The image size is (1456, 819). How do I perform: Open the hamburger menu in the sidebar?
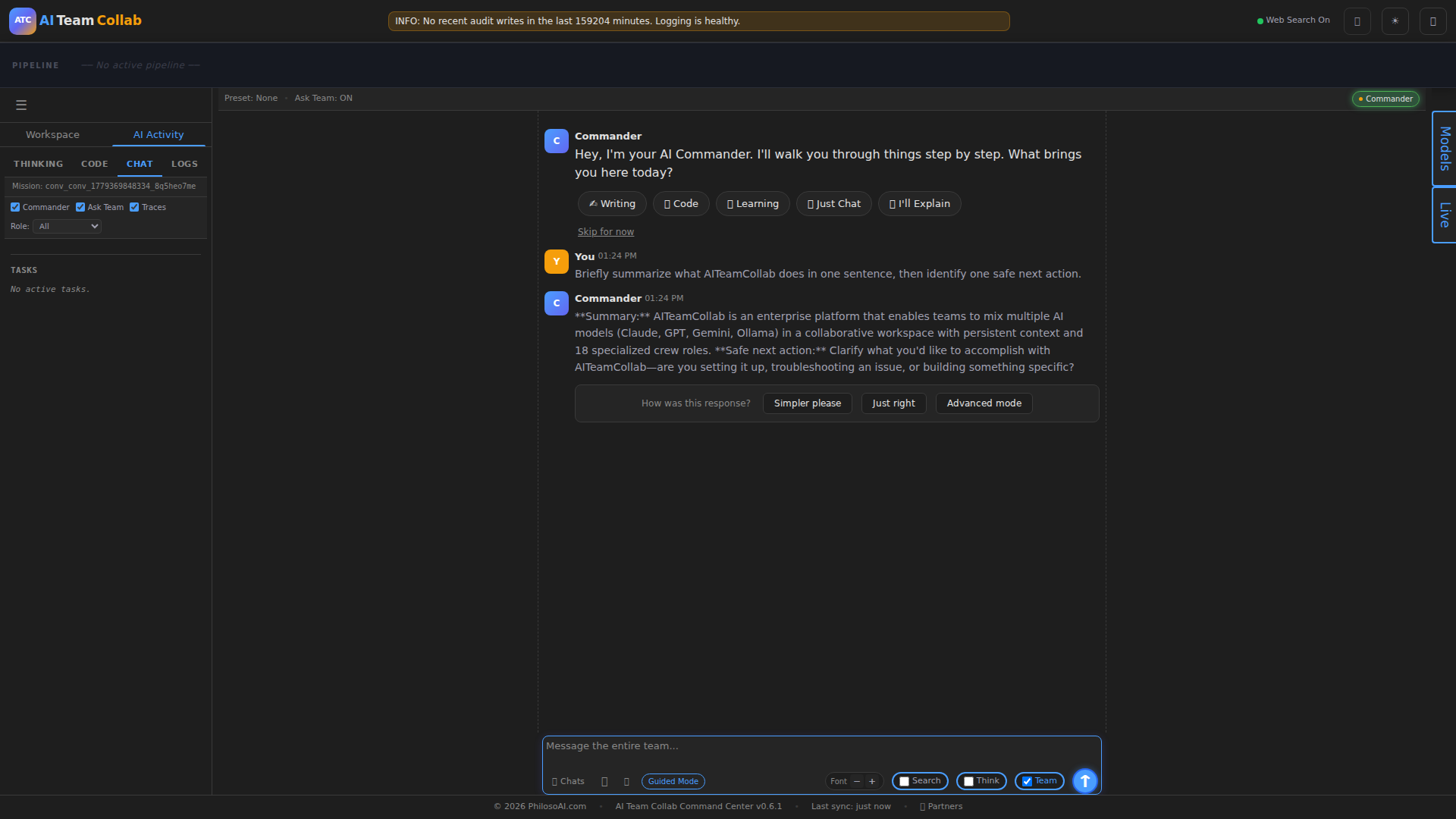point(21,105)
